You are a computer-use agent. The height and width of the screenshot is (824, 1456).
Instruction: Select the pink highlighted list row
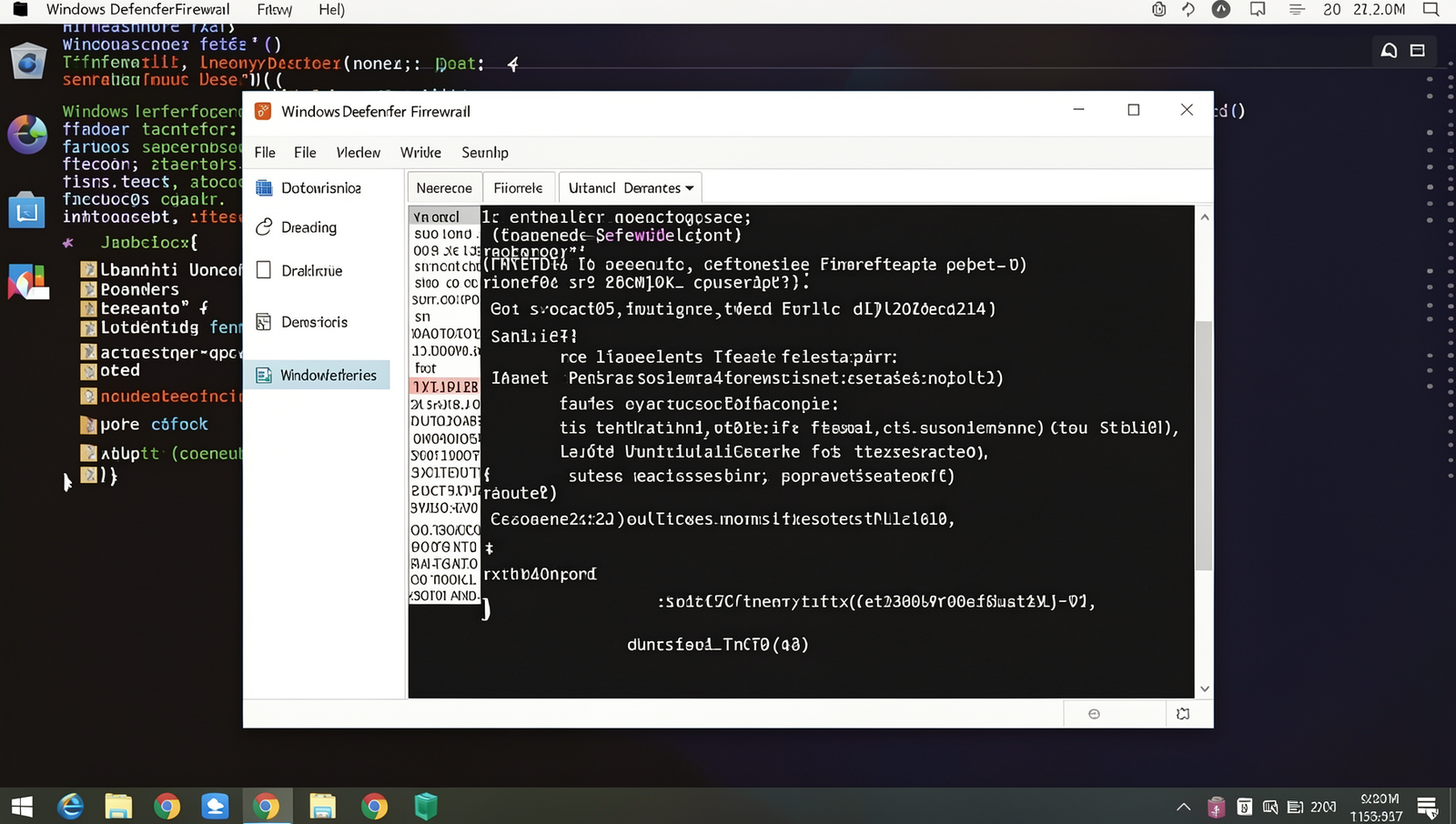pos(444,387)
